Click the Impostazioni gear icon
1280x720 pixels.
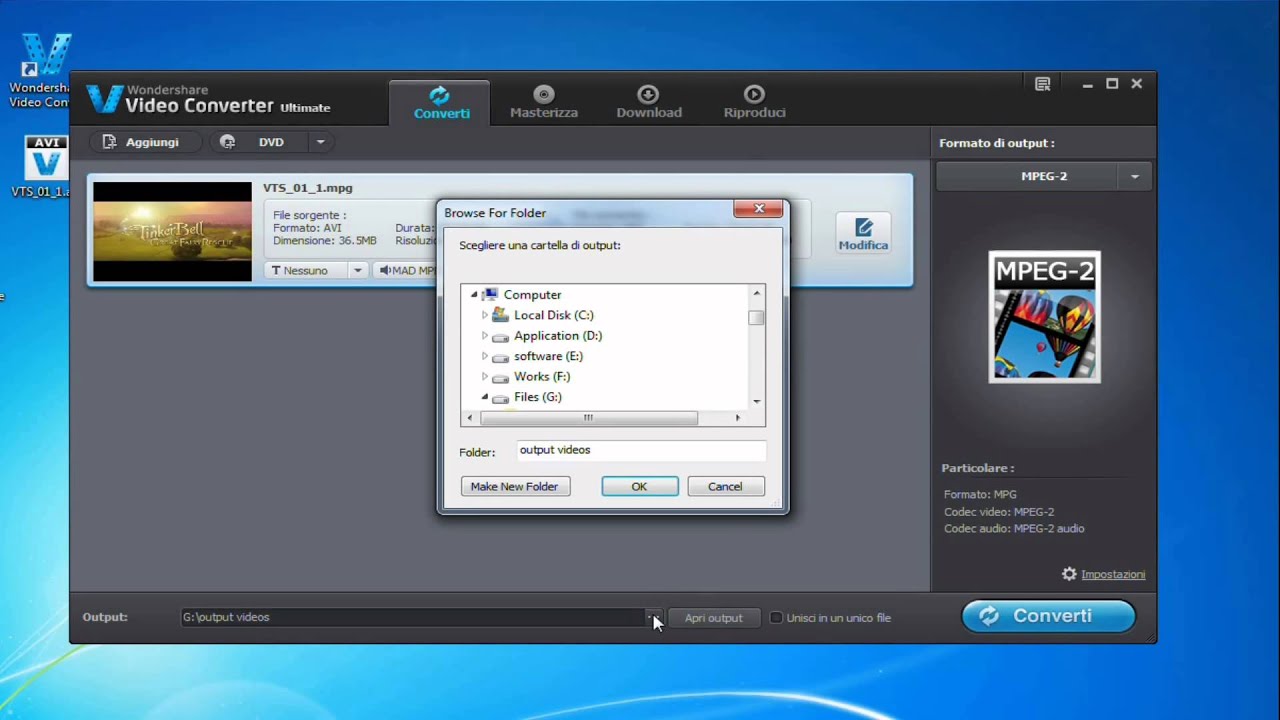coord(1069,574)
